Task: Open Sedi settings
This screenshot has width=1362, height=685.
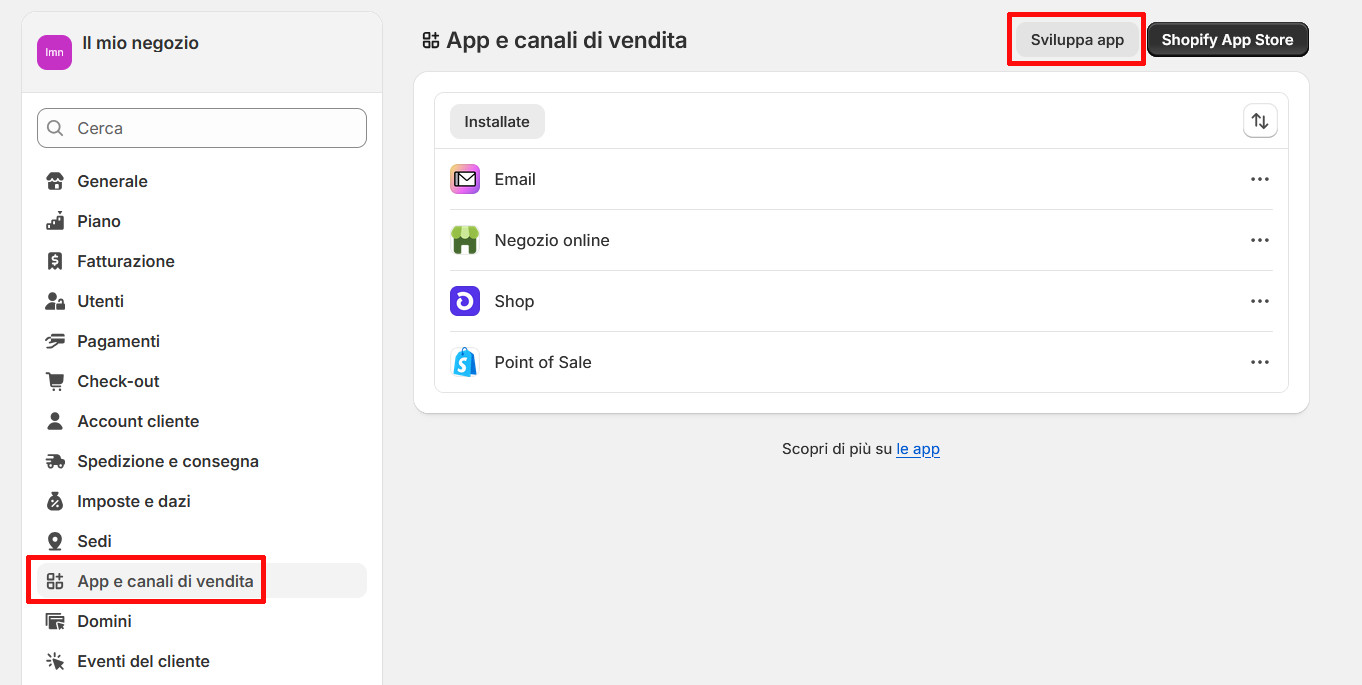Action: pos(202,541)
